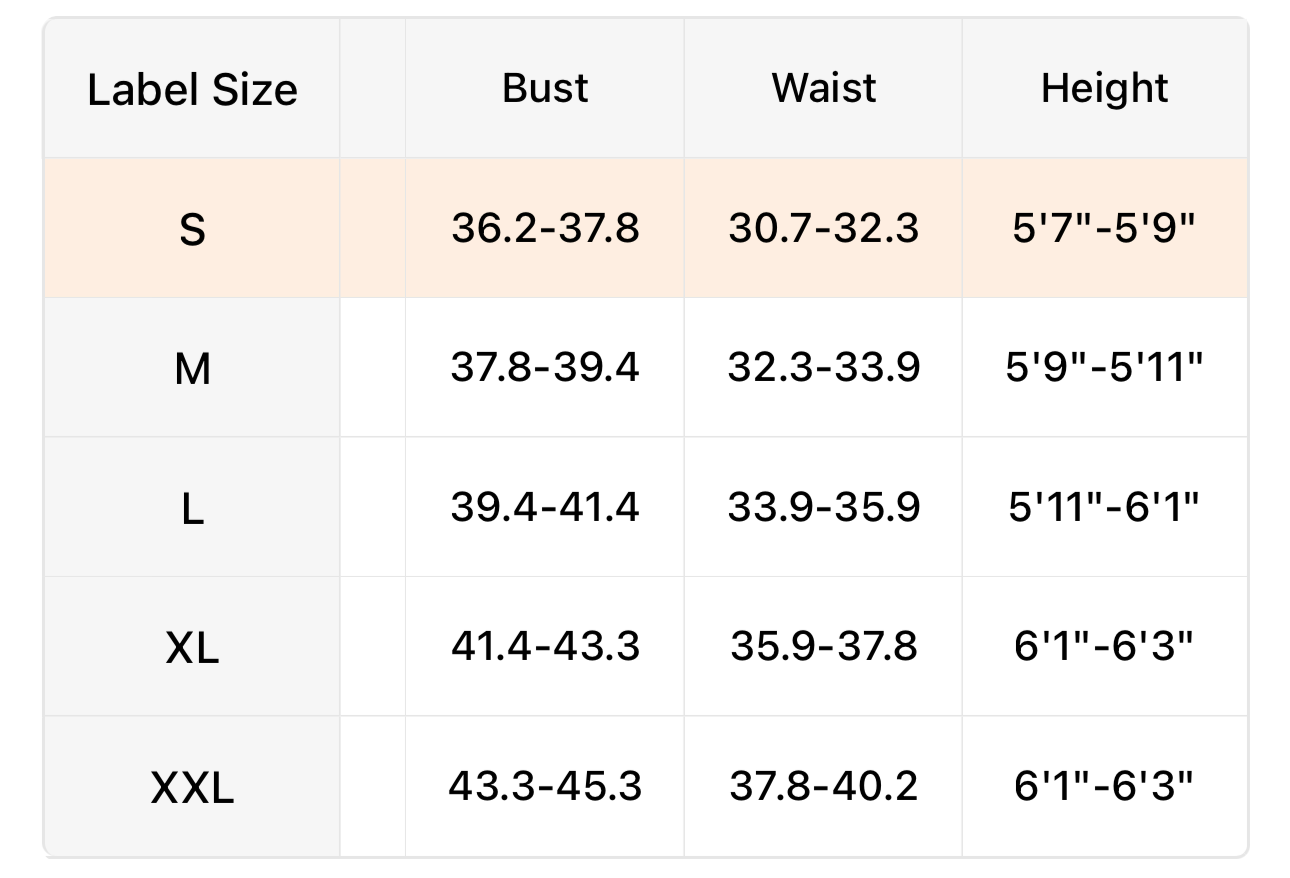
Task: Select waist value 30.7-32.3
Action: coord(823,229)
